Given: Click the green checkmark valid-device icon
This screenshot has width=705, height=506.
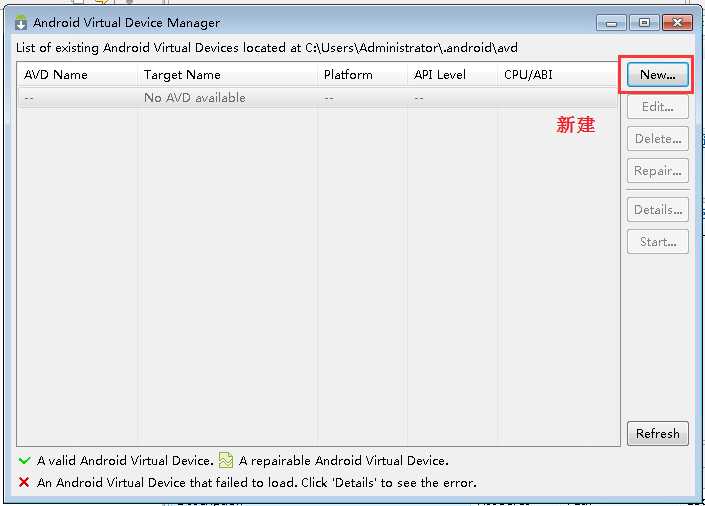Looking at the screenshot, I should pyautogui.click(x=24, y=460).
